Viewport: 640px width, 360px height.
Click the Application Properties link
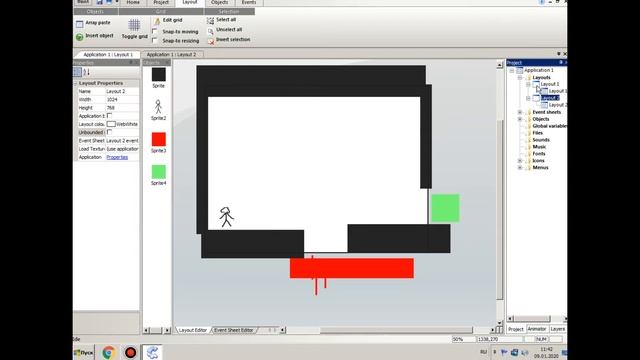click(117, 157)
